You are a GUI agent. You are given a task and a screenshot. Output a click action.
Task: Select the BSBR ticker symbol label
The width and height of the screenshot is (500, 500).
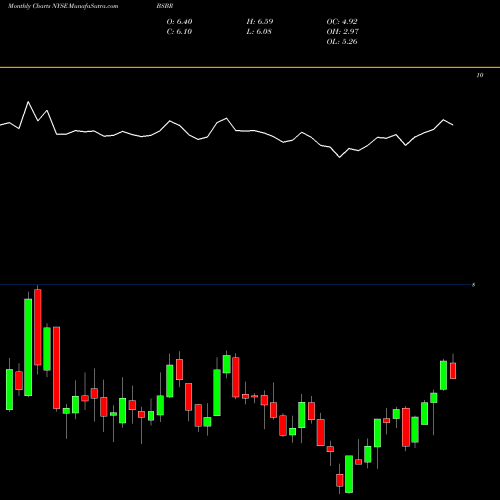click(165, 6)
